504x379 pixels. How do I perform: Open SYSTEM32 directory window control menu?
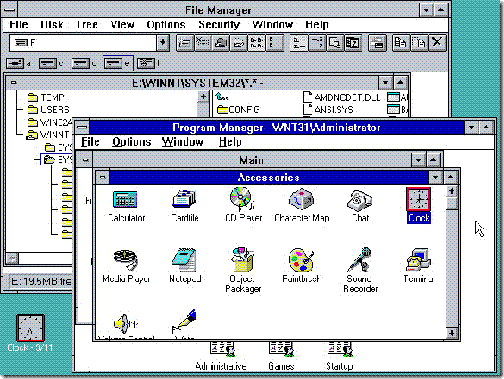13,82
